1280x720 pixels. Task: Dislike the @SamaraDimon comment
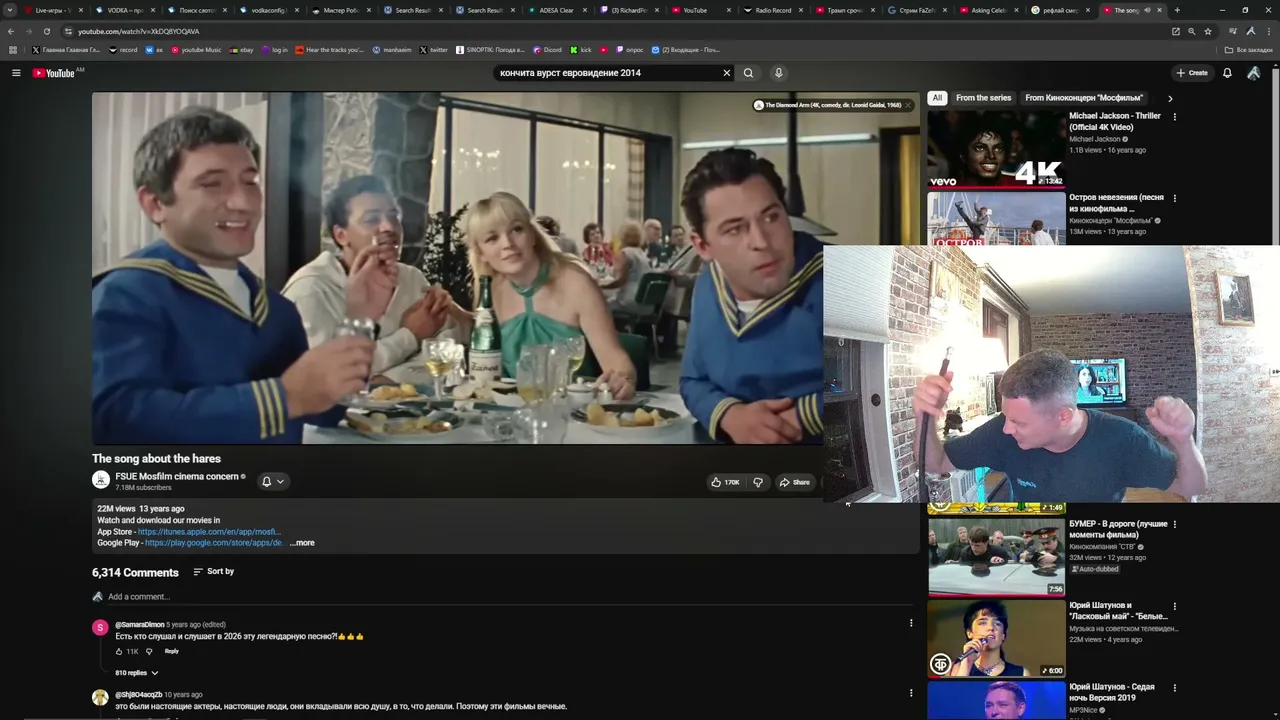point(149,652)
